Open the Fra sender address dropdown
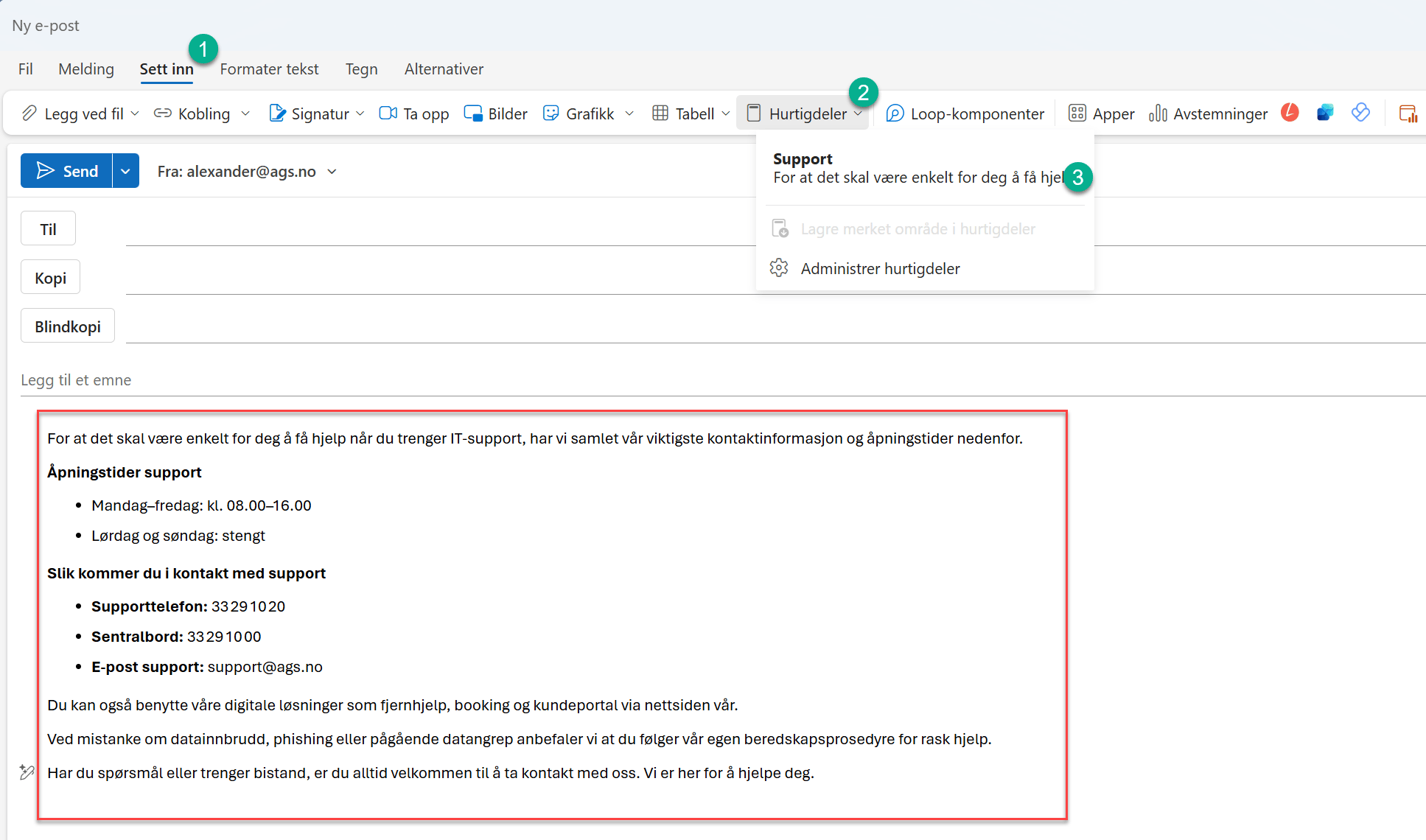Image resolution: width=1426 pixels, height=840 pixels. [332, 172]
